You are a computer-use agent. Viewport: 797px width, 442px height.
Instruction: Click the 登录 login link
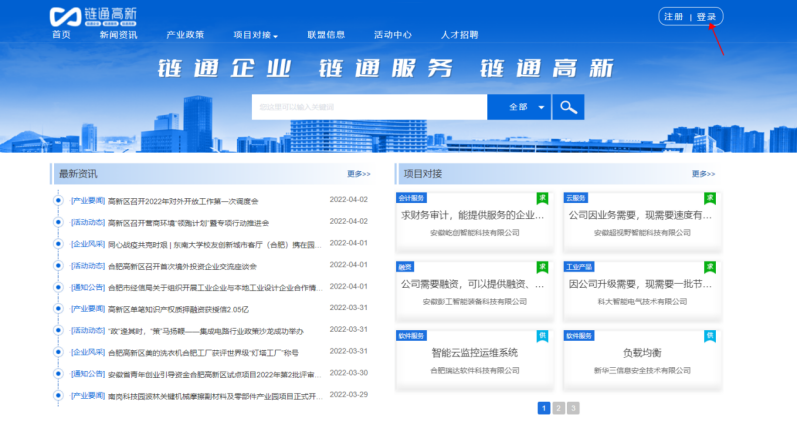706,17
